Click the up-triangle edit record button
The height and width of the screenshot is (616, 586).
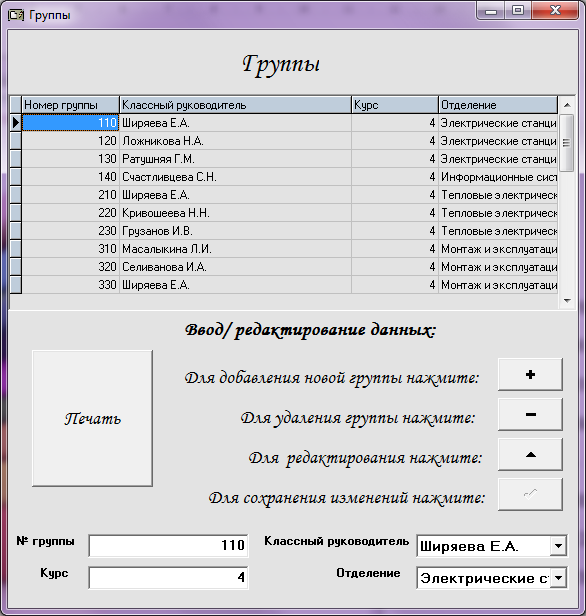click(530, 455)
